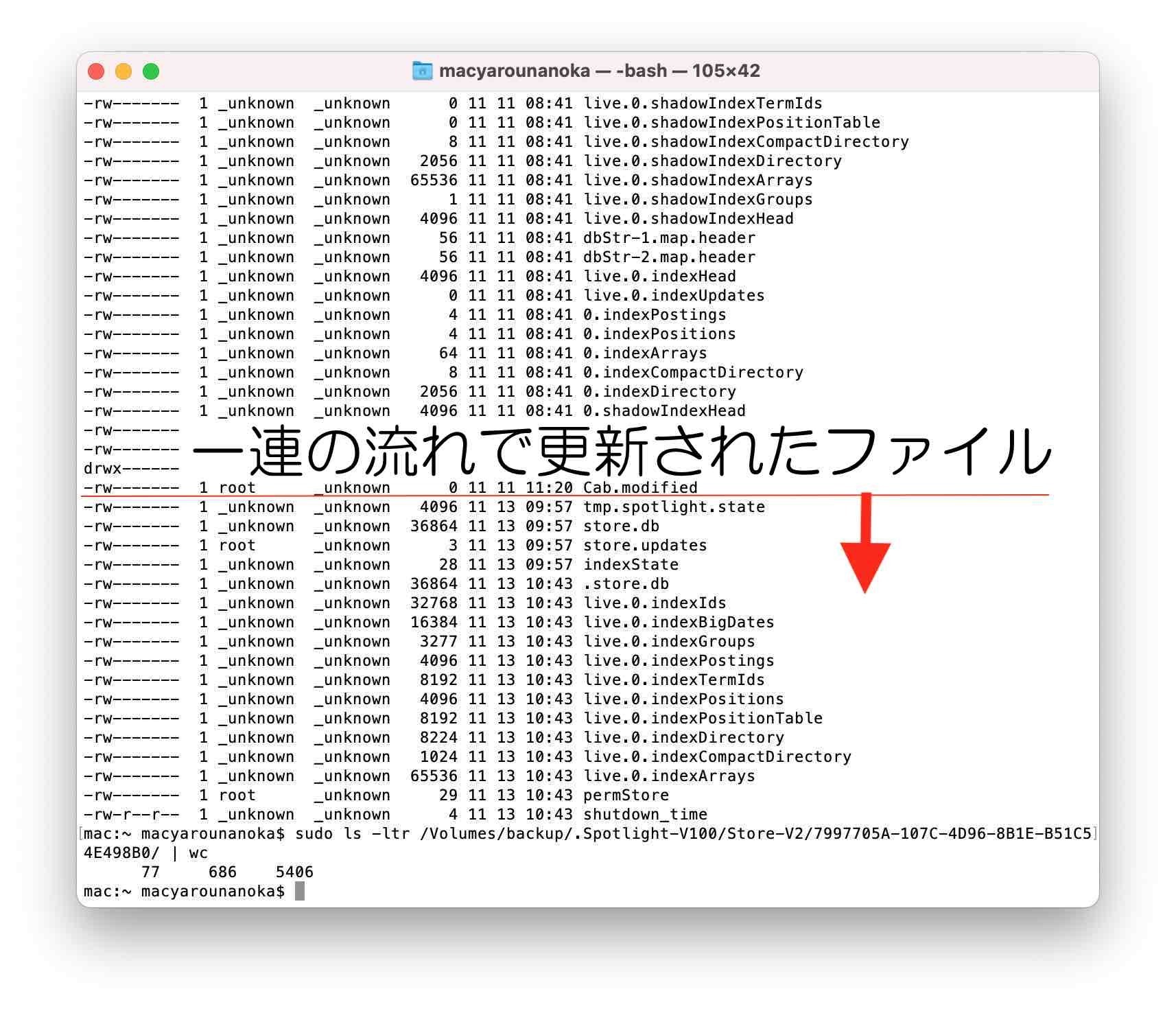Click the live.0.indexDirectory filename
Image resolution: width=1176 pixels, height=1009 pixels.
point(683,737)
